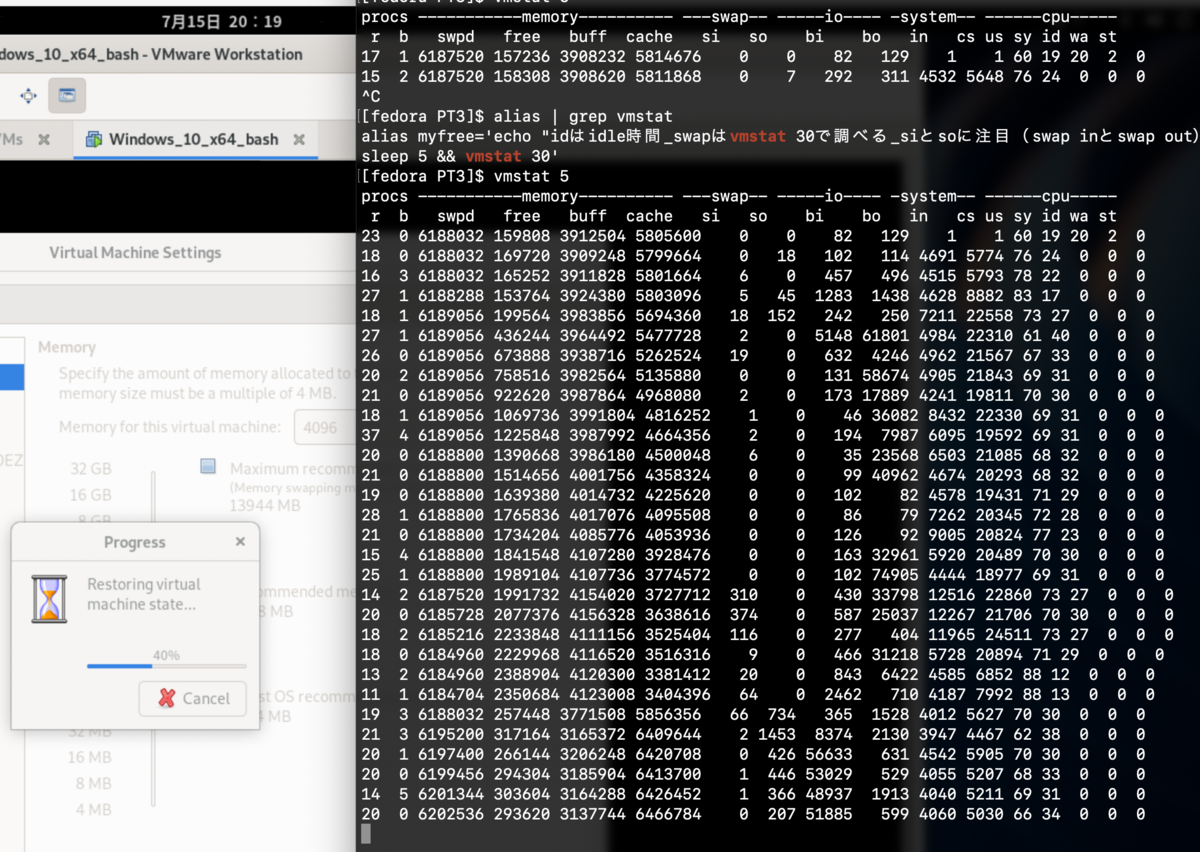Close the Progress dialog with its X
This screenshot has width=1200, height=852.
(240, 542)
